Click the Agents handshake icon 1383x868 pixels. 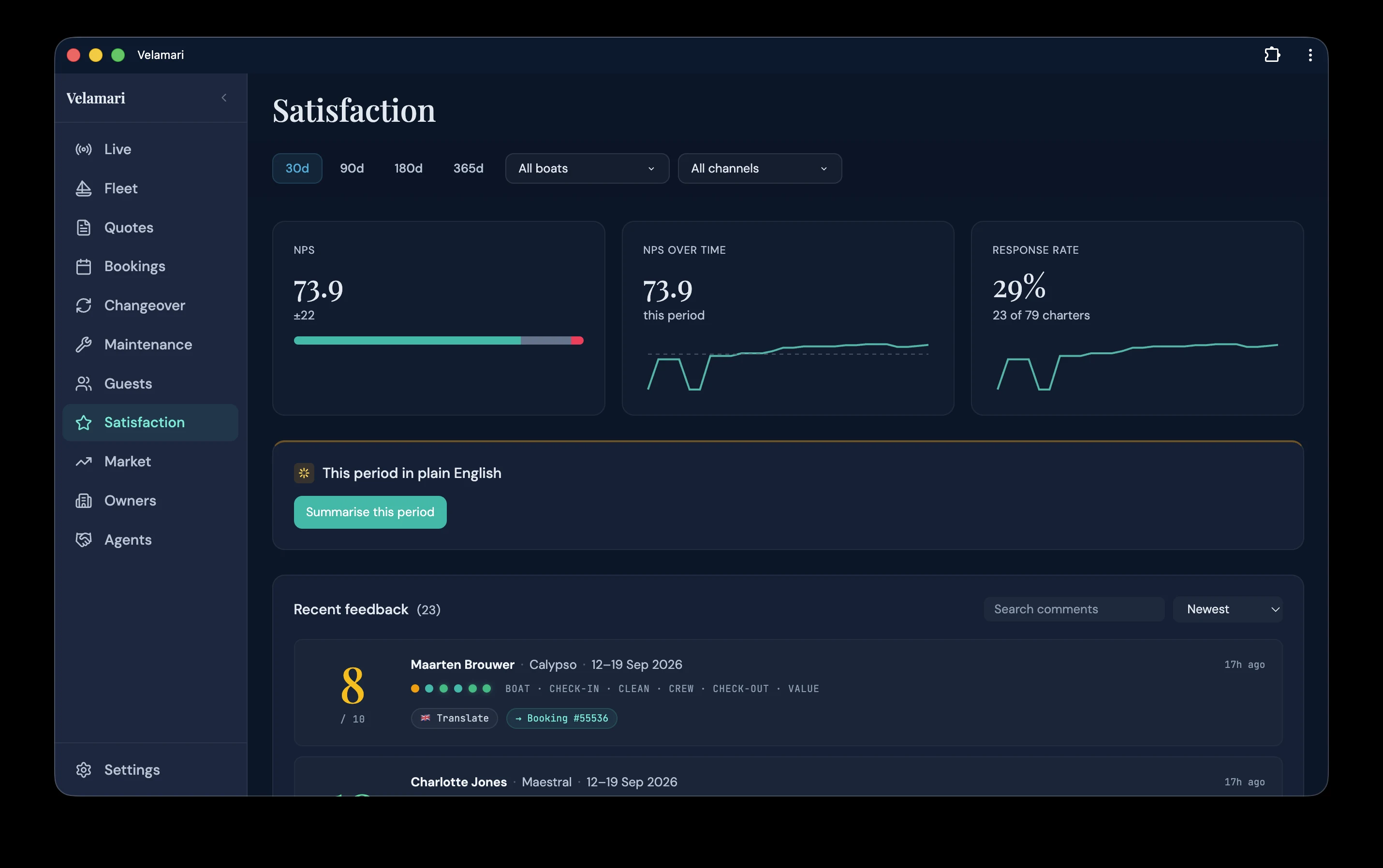click(x=84, y=540)
